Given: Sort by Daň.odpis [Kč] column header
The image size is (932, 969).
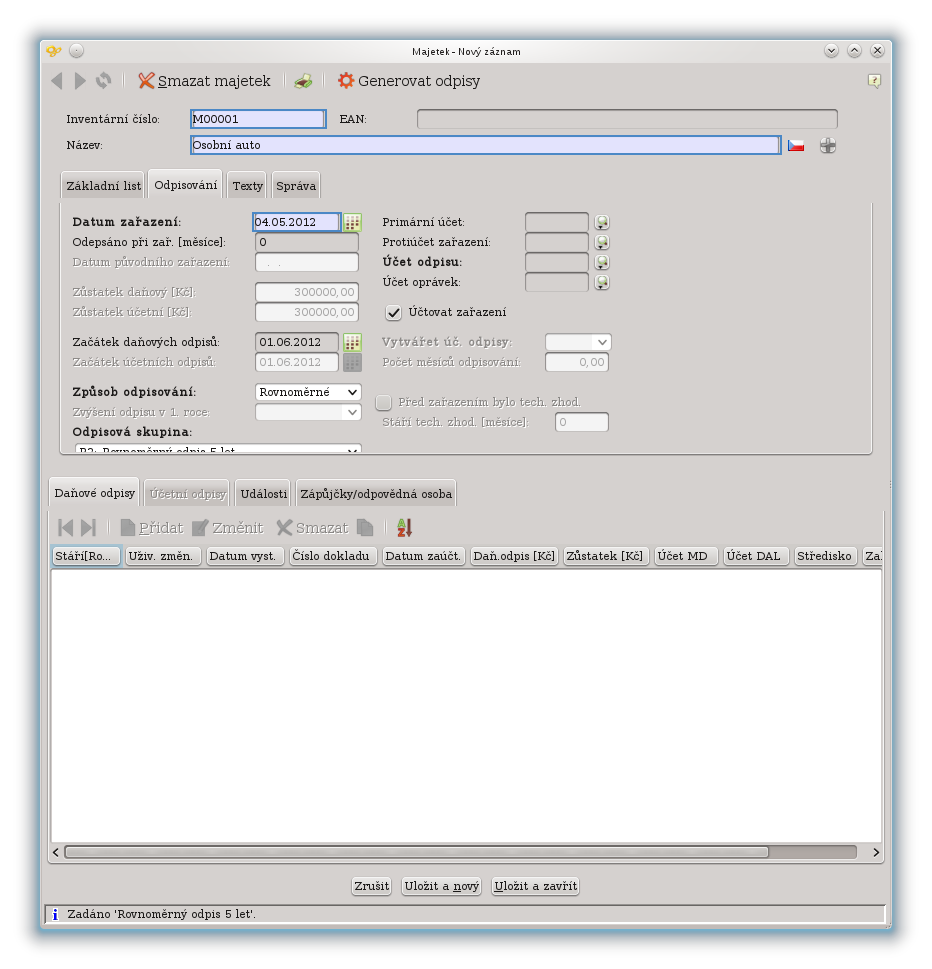Looking at the screenshot, I should click(514, 556).
